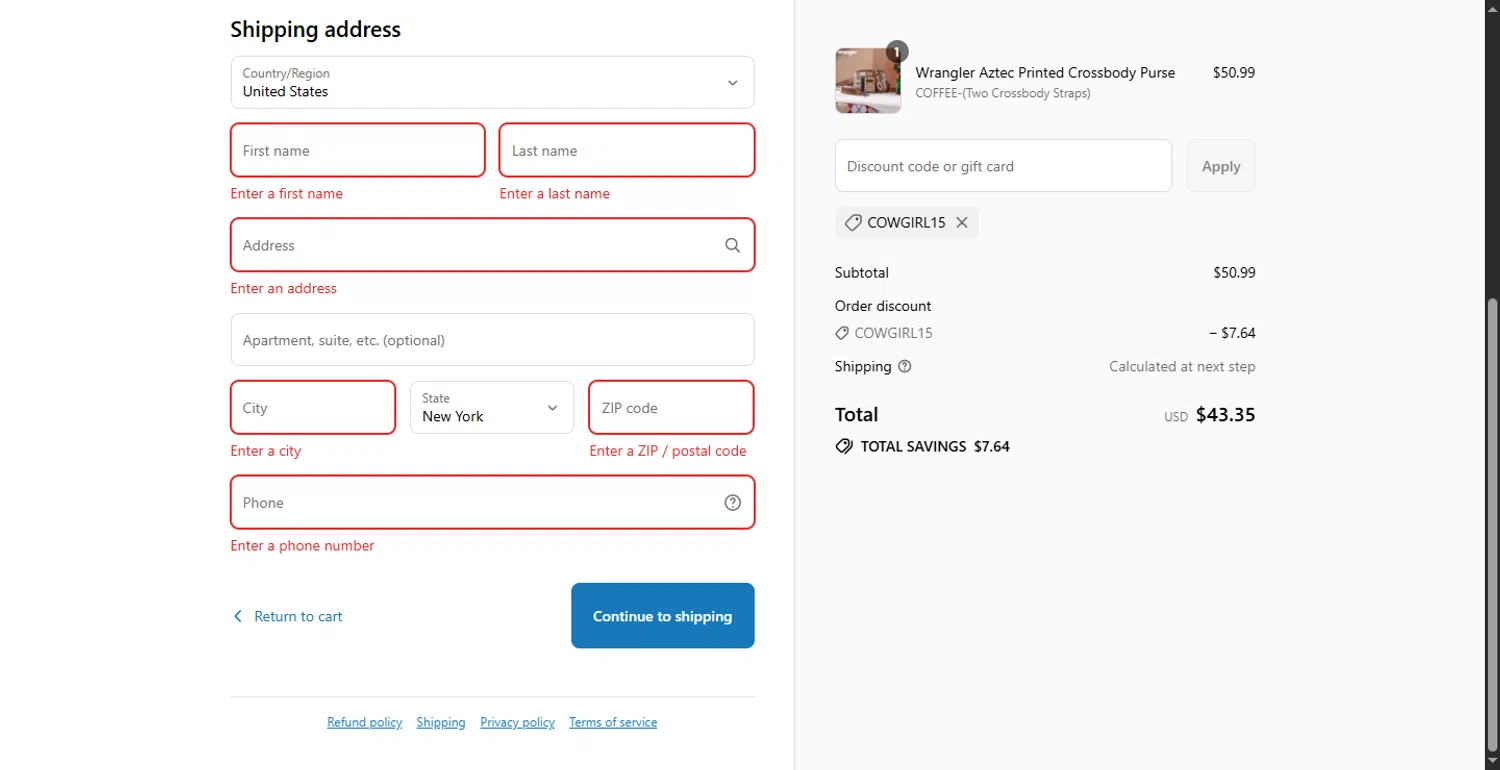The width and height of the screenshot is (1500, 770).
Task: Click the Apartment, suite, etc. optional field
Action: (492, 340)
